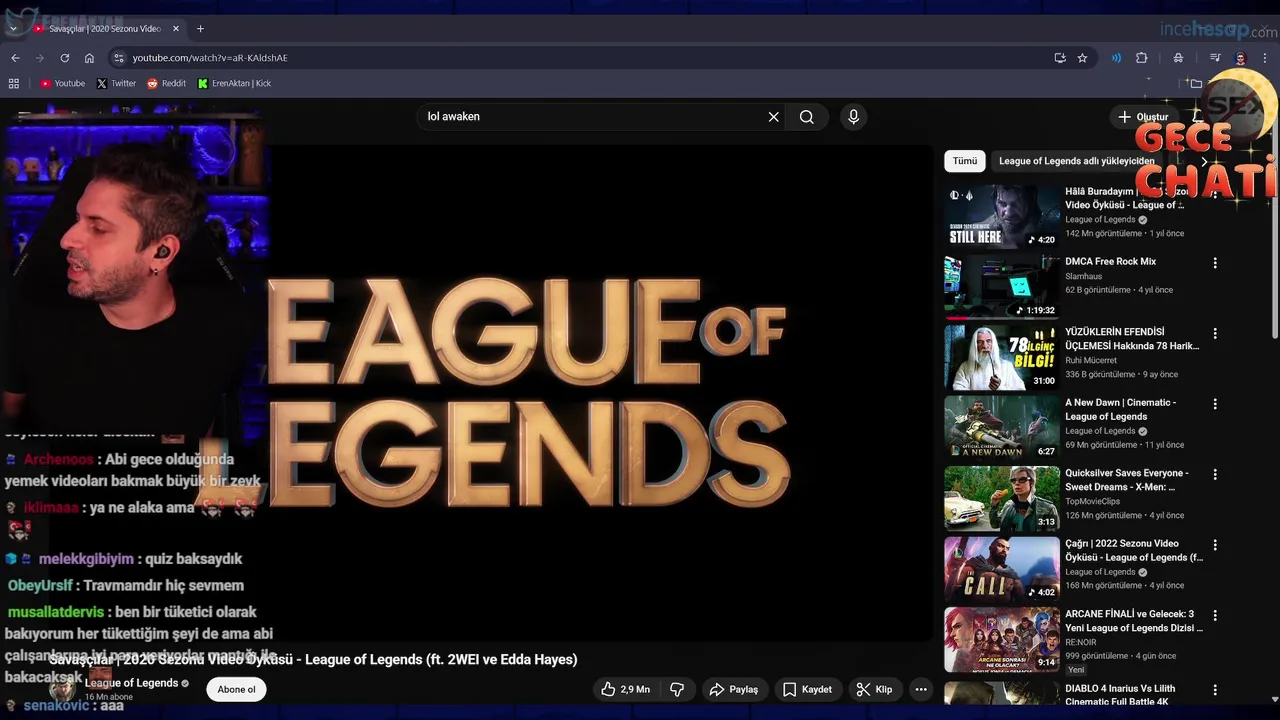Select the Tümü filter chip

click(965, 161)
